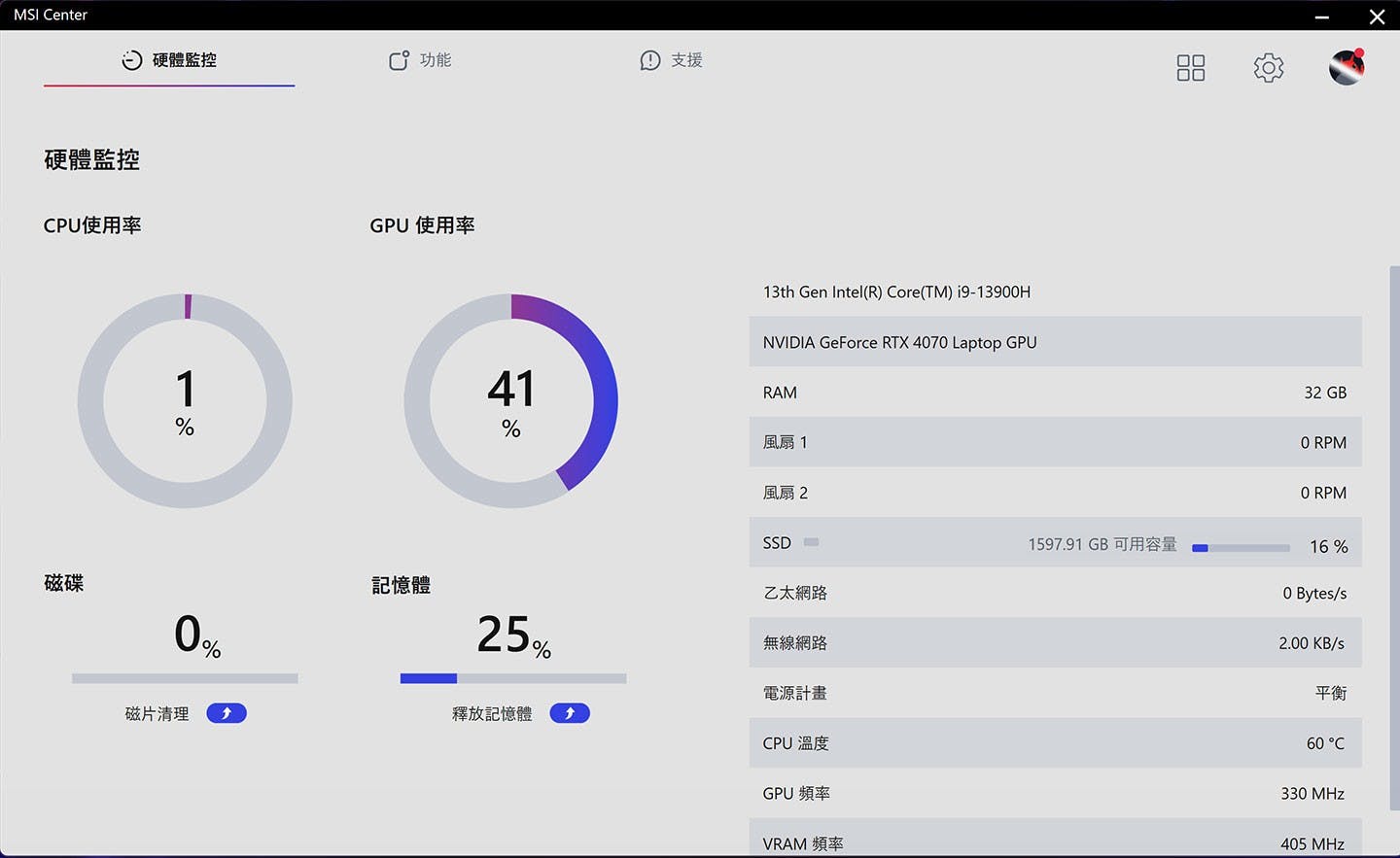
Task: Click the 1597.91 GB 可用容量 text
Action: pyautogui.click(x=1102, y=544)
